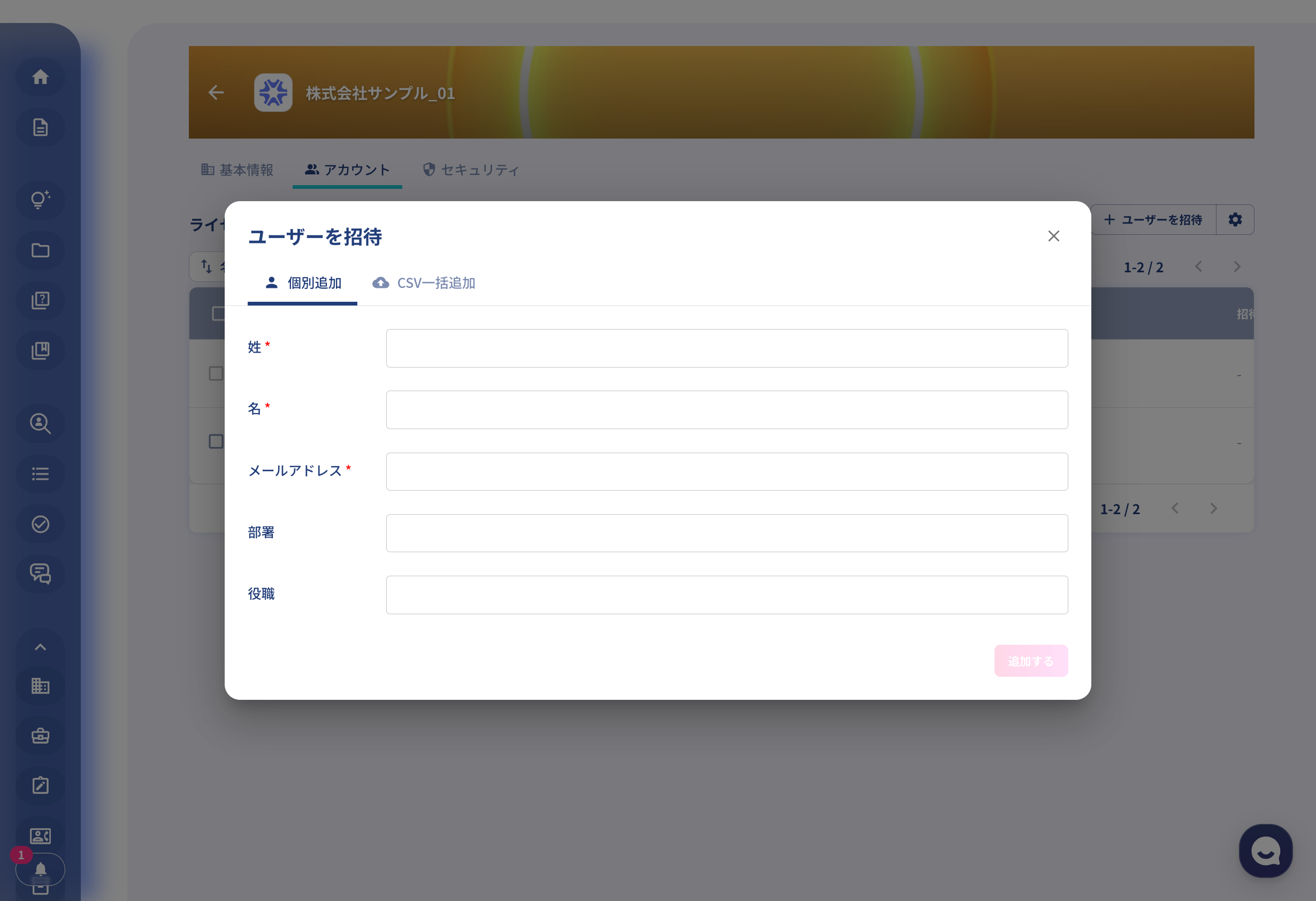Viewport: 1316px width, 901px height.
Task: Close the ユーザーを招待 dialog
Action: pos(1053,236)
